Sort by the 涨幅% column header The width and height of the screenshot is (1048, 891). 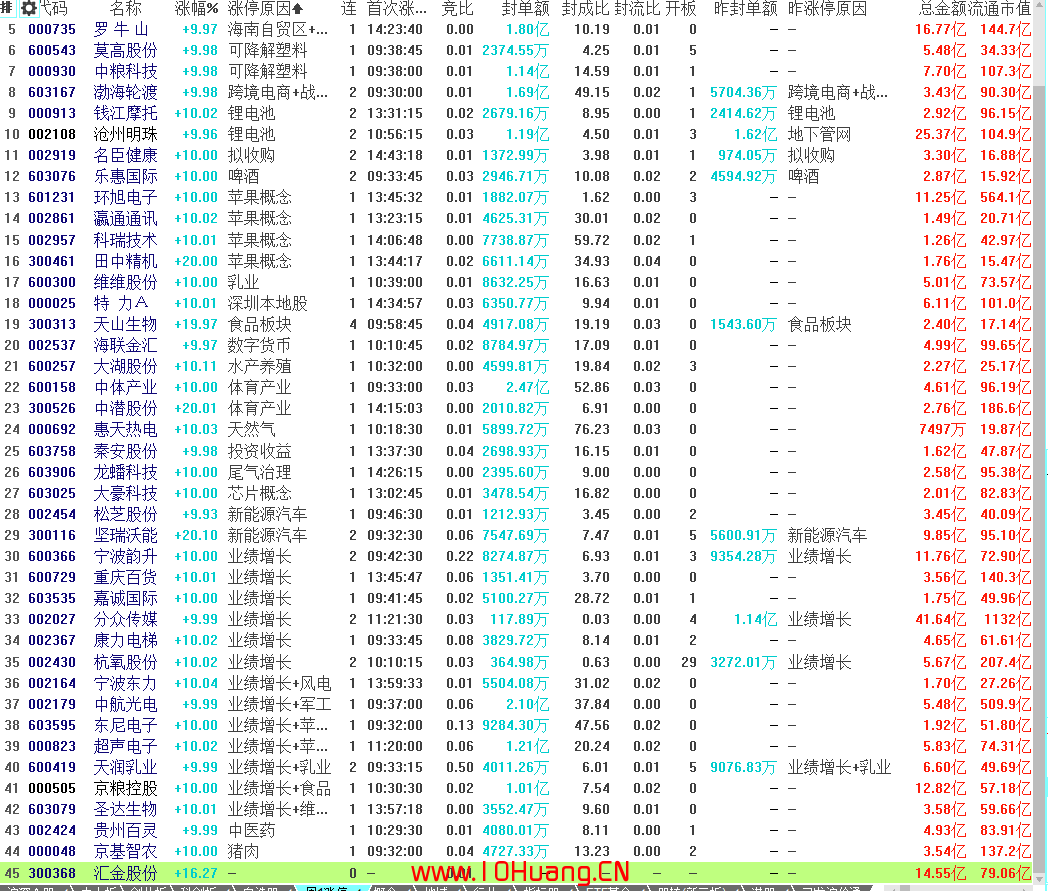[x=196, y=9]
